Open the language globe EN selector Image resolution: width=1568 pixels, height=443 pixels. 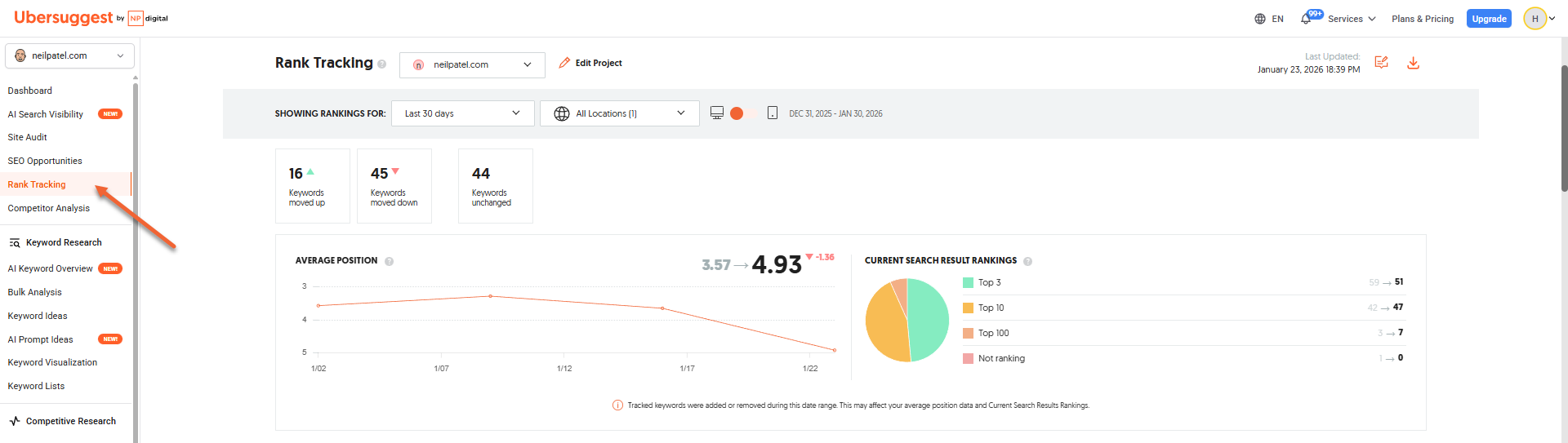(x=1269, y=19)
